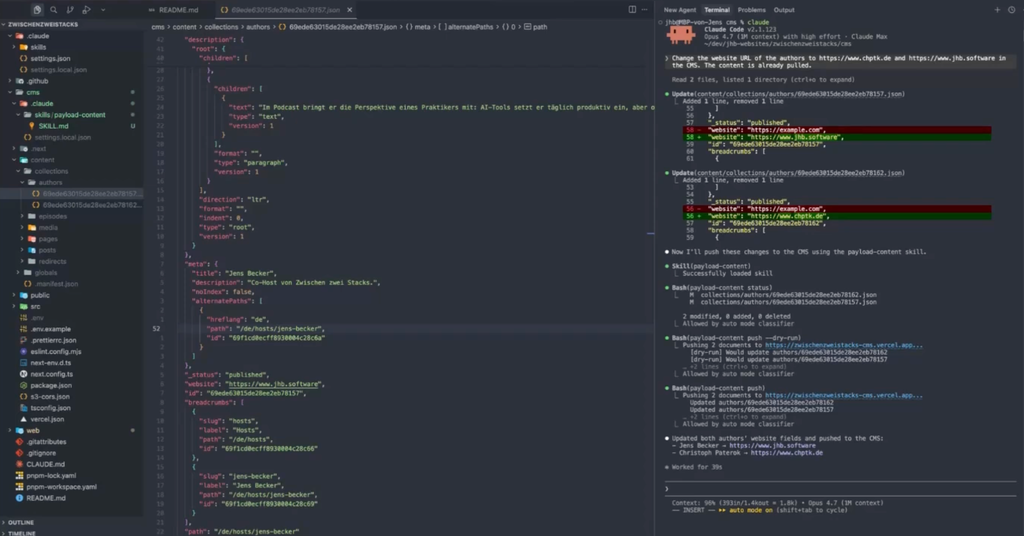The height and width of the screenshot is (536, 1024).
Task: Open s3-cors.json file
Action: (50, 396)
